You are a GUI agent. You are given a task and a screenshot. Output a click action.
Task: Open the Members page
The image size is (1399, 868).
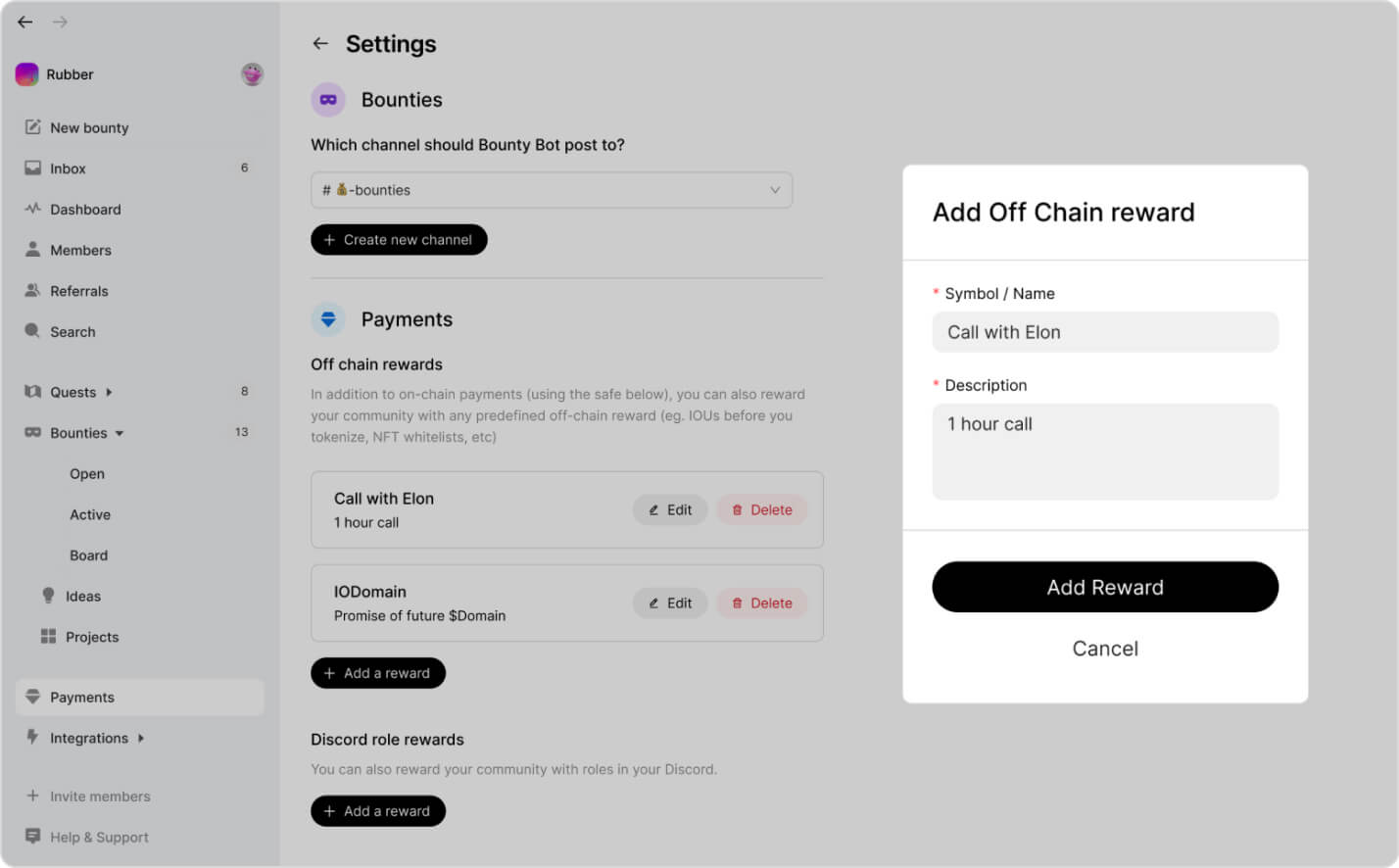(80, 250)
